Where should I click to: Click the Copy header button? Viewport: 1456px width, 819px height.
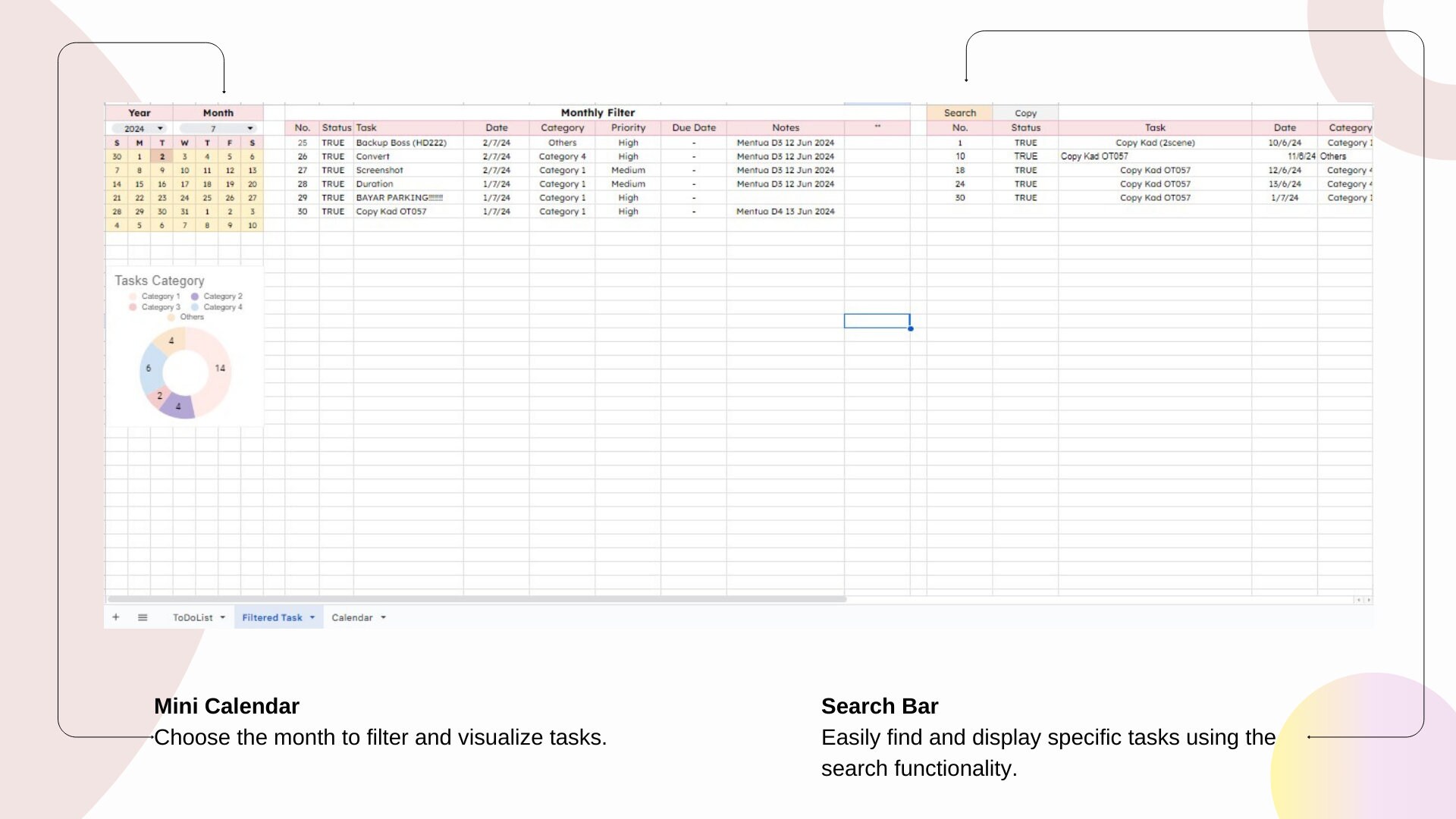[x=1025, y=112]
